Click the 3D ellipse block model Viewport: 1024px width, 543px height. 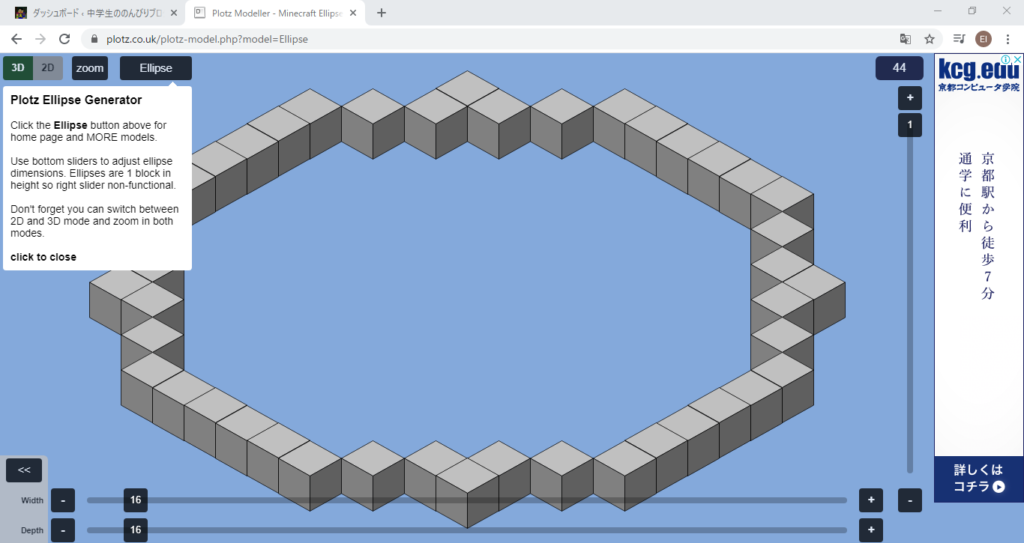point(468,299)
